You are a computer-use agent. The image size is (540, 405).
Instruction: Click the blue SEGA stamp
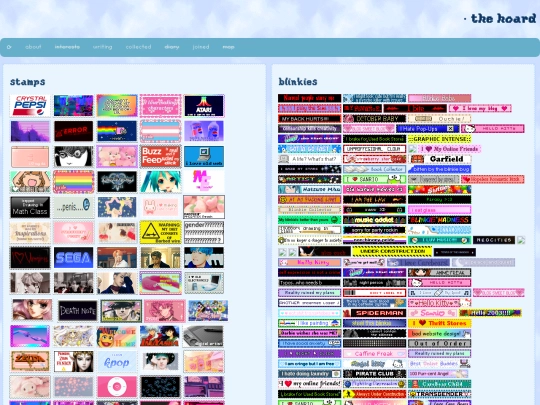click(73, 257)
